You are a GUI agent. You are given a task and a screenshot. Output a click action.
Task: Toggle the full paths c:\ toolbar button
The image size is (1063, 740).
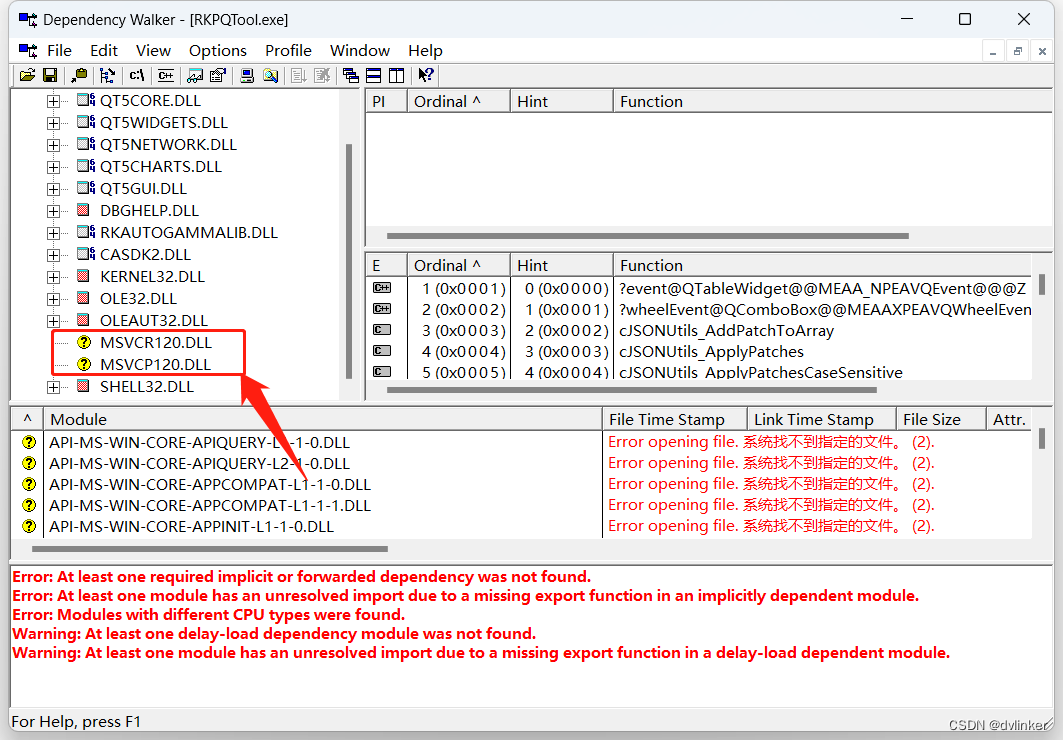point(137,75)
